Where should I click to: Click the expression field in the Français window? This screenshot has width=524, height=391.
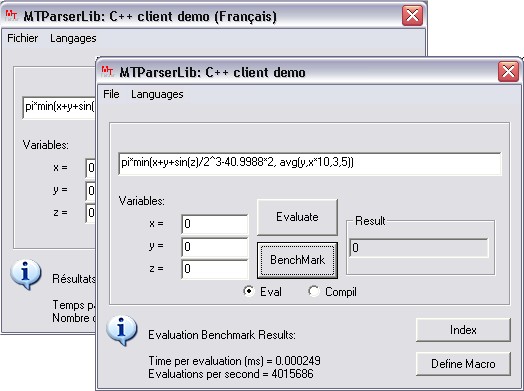[x=59, y=107]
